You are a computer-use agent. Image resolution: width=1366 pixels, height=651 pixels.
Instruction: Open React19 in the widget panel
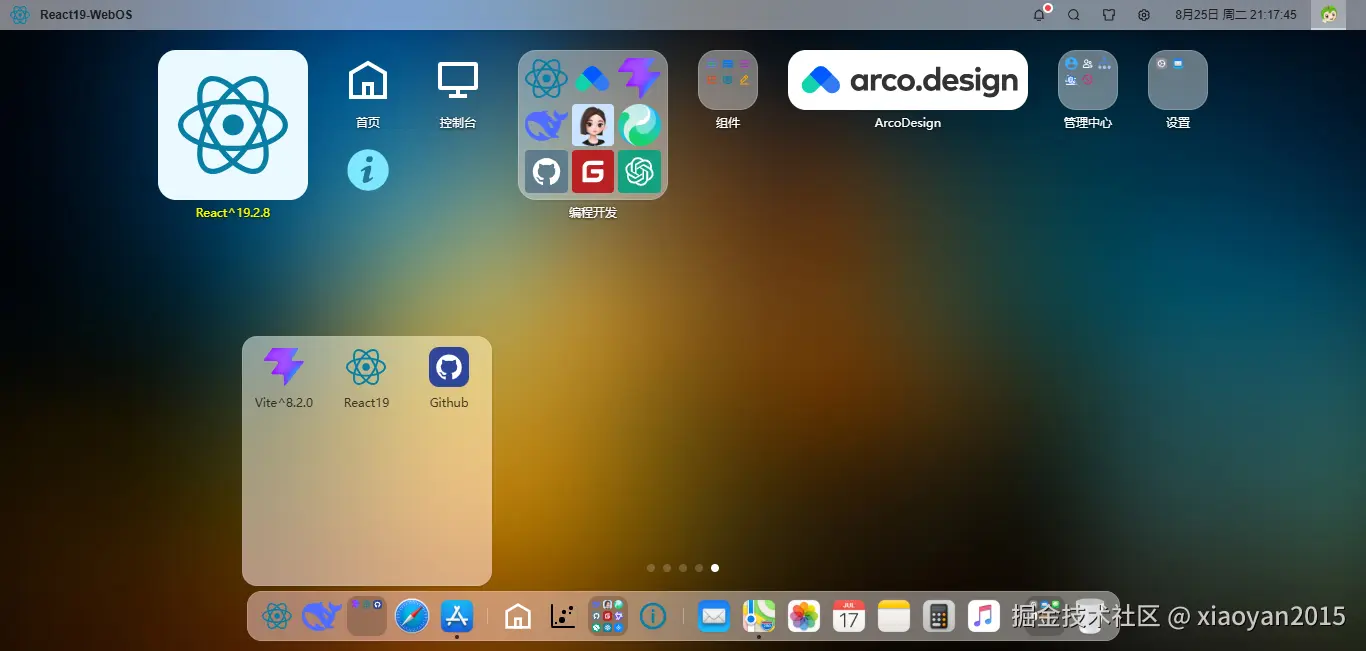click(x=366, y=377)
